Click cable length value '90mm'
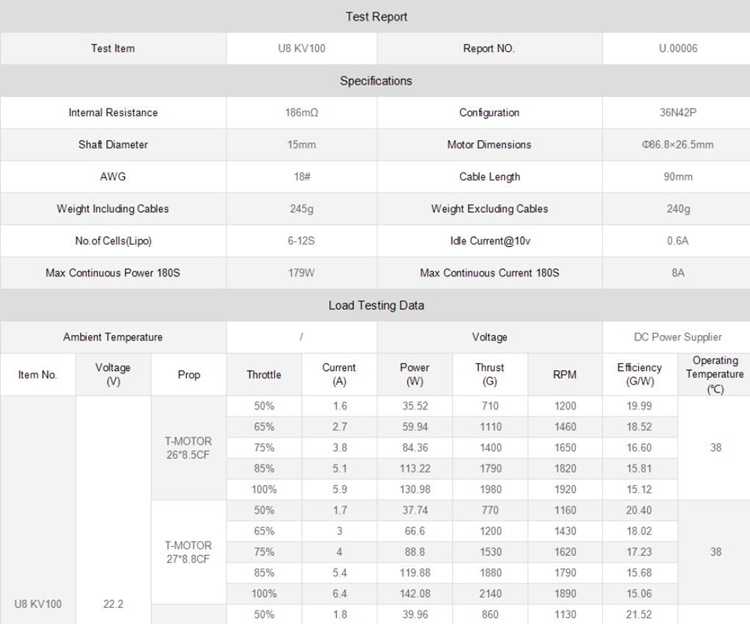 [x=678, y=177]
